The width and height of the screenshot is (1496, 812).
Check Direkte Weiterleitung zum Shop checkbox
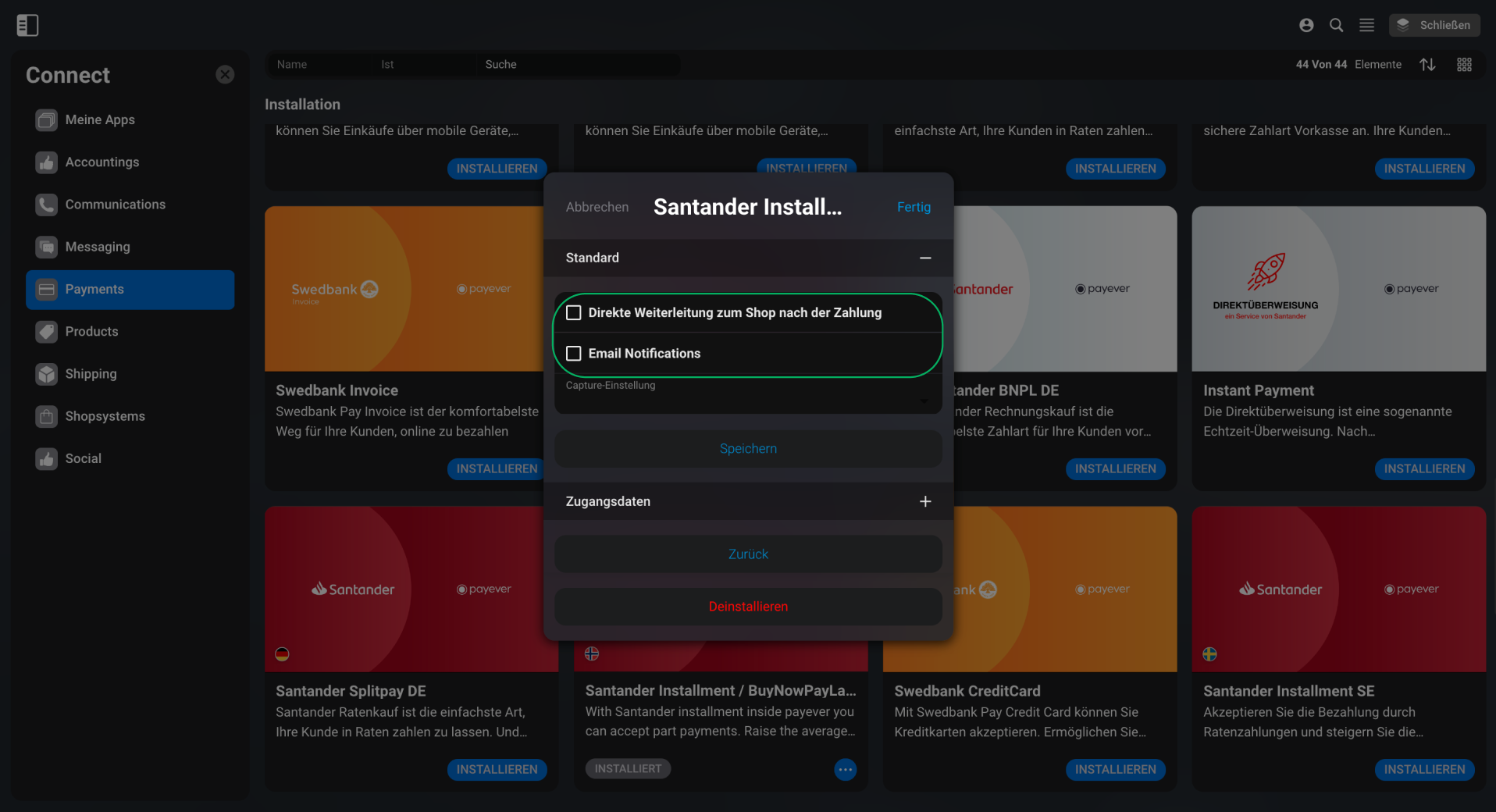point(574,313)
